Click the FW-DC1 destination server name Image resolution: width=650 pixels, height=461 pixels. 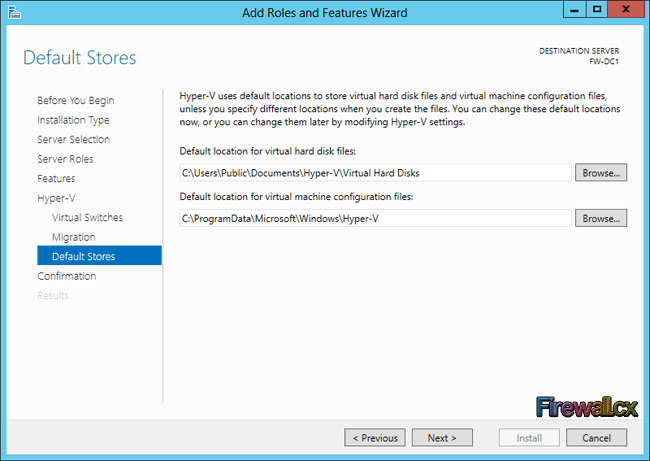(604, 62)
